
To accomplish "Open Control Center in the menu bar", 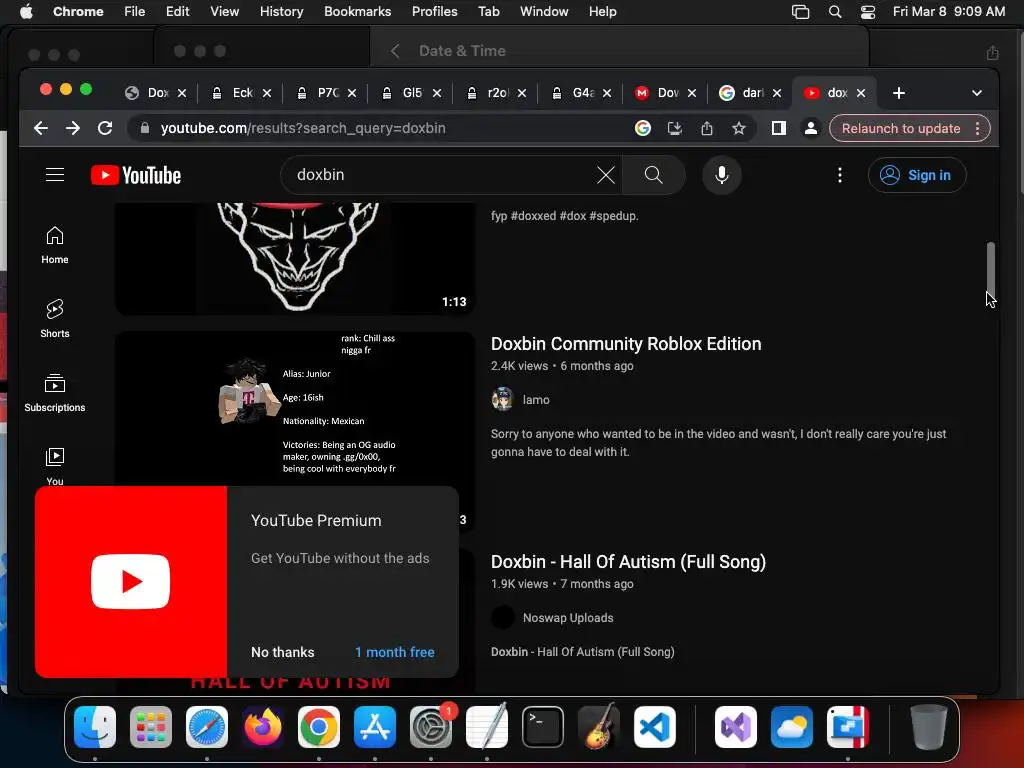I will coord(868,12).
